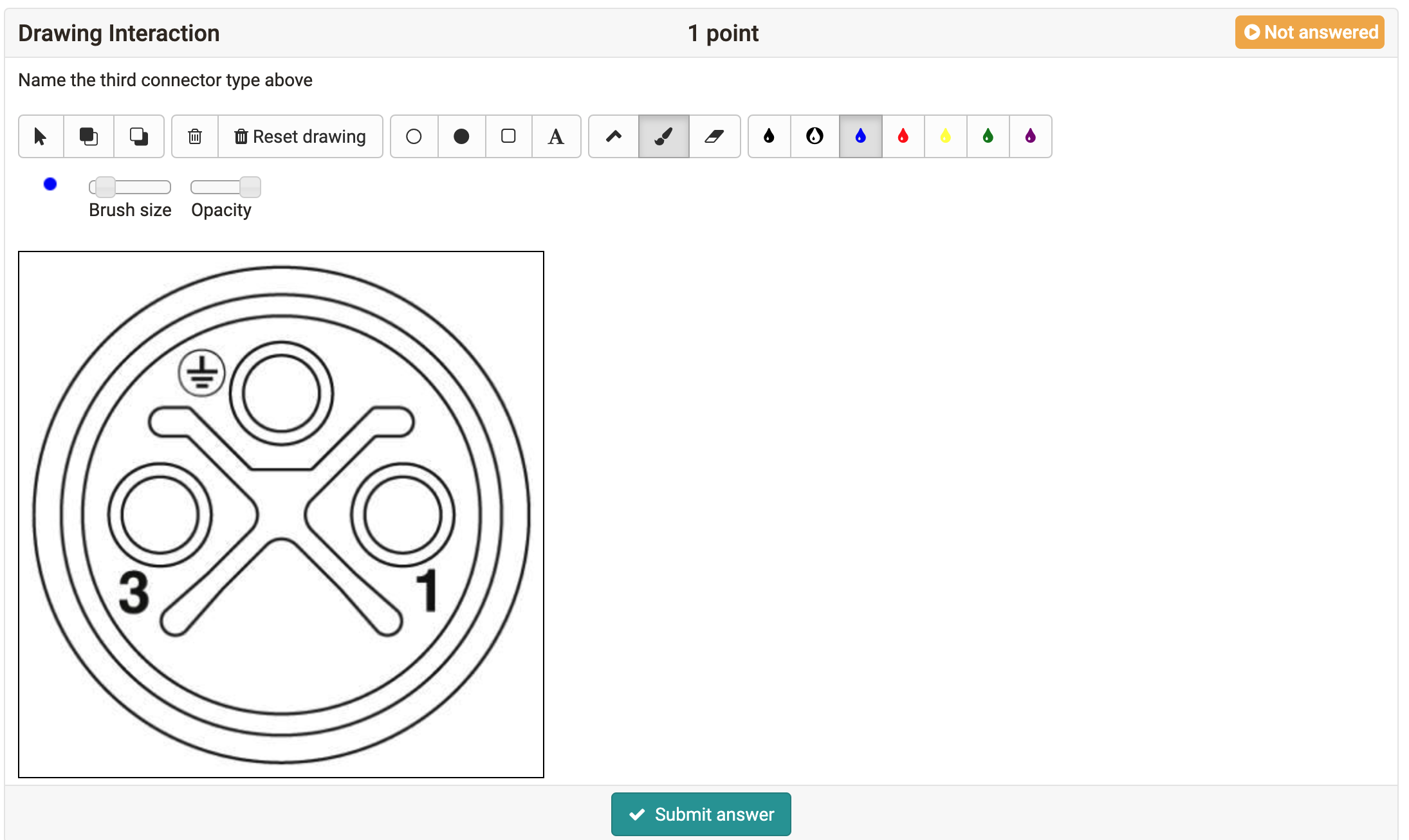Choose the purple color drop
This screenshot has width=1409, height=840.
(1031, 136)
